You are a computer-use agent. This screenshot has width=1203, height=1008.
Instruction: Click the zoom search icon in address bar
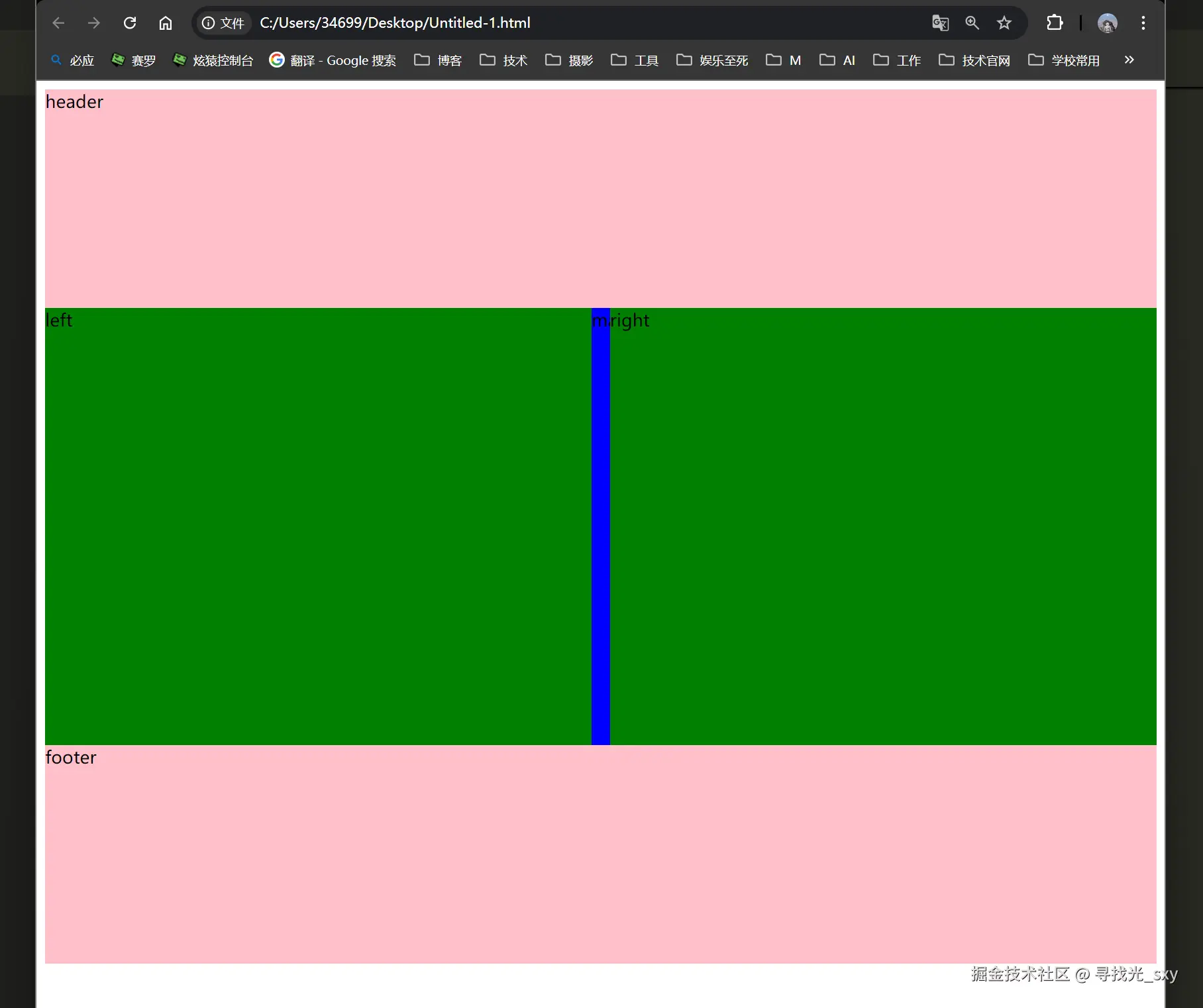[x=972, y=23]
